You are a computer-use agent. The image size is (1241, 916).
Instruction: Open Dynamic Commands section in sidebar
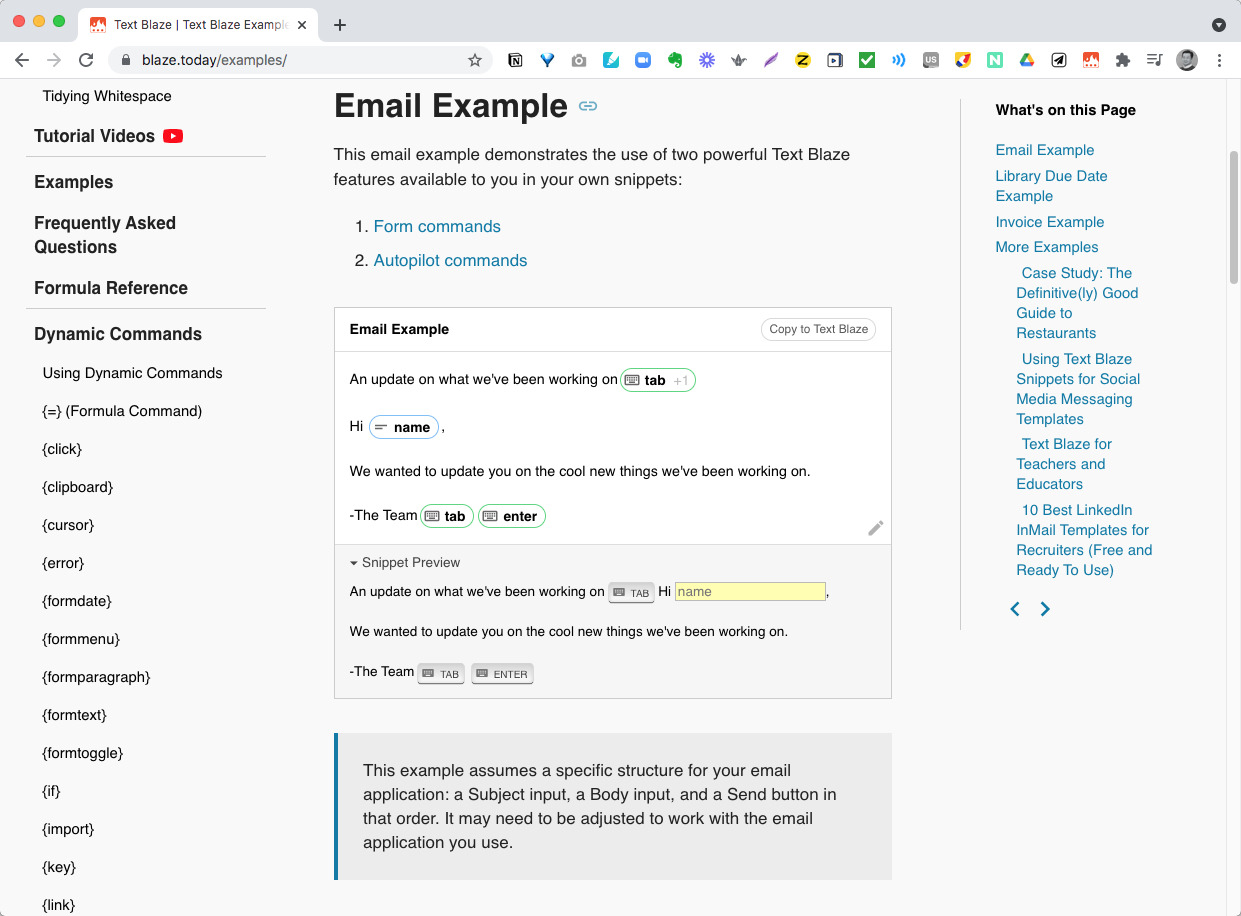coord(118,334)
